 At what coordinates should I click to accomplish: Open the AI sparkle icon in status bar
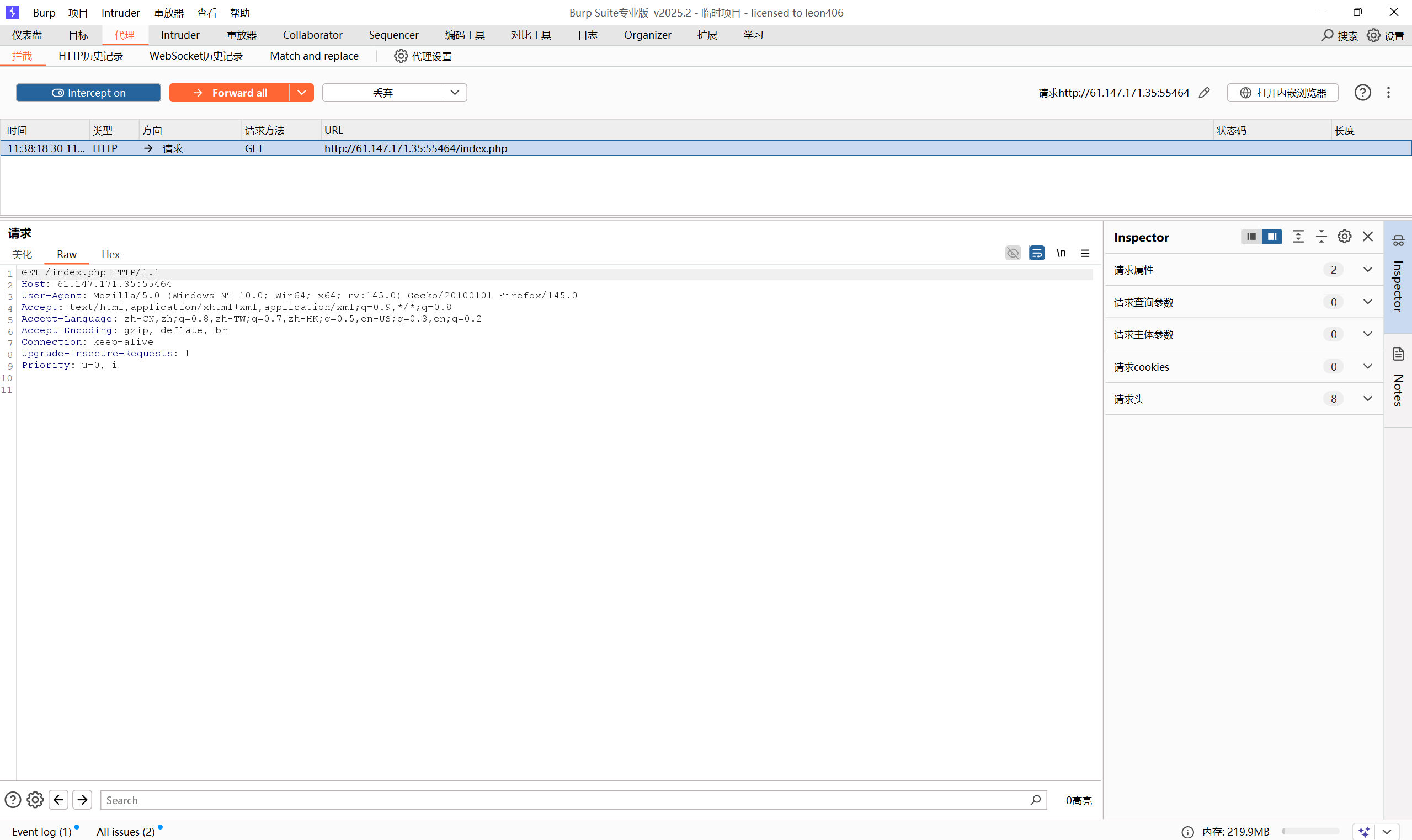[1363, 832]
